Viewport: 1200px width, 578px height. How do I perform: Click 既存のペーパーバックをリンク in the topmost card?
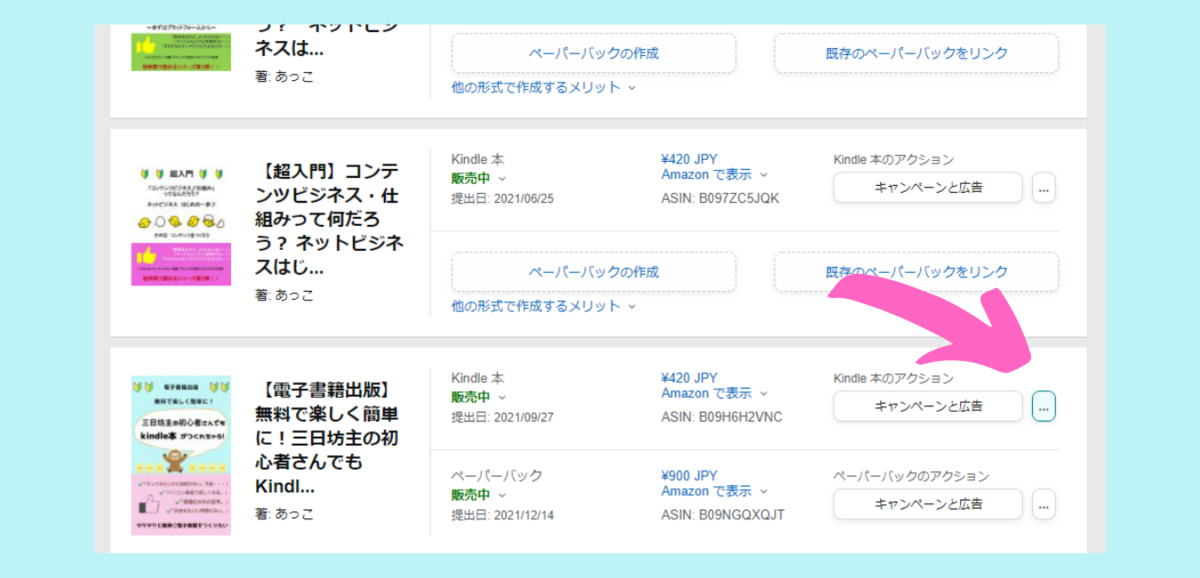(x=916, y=53)
